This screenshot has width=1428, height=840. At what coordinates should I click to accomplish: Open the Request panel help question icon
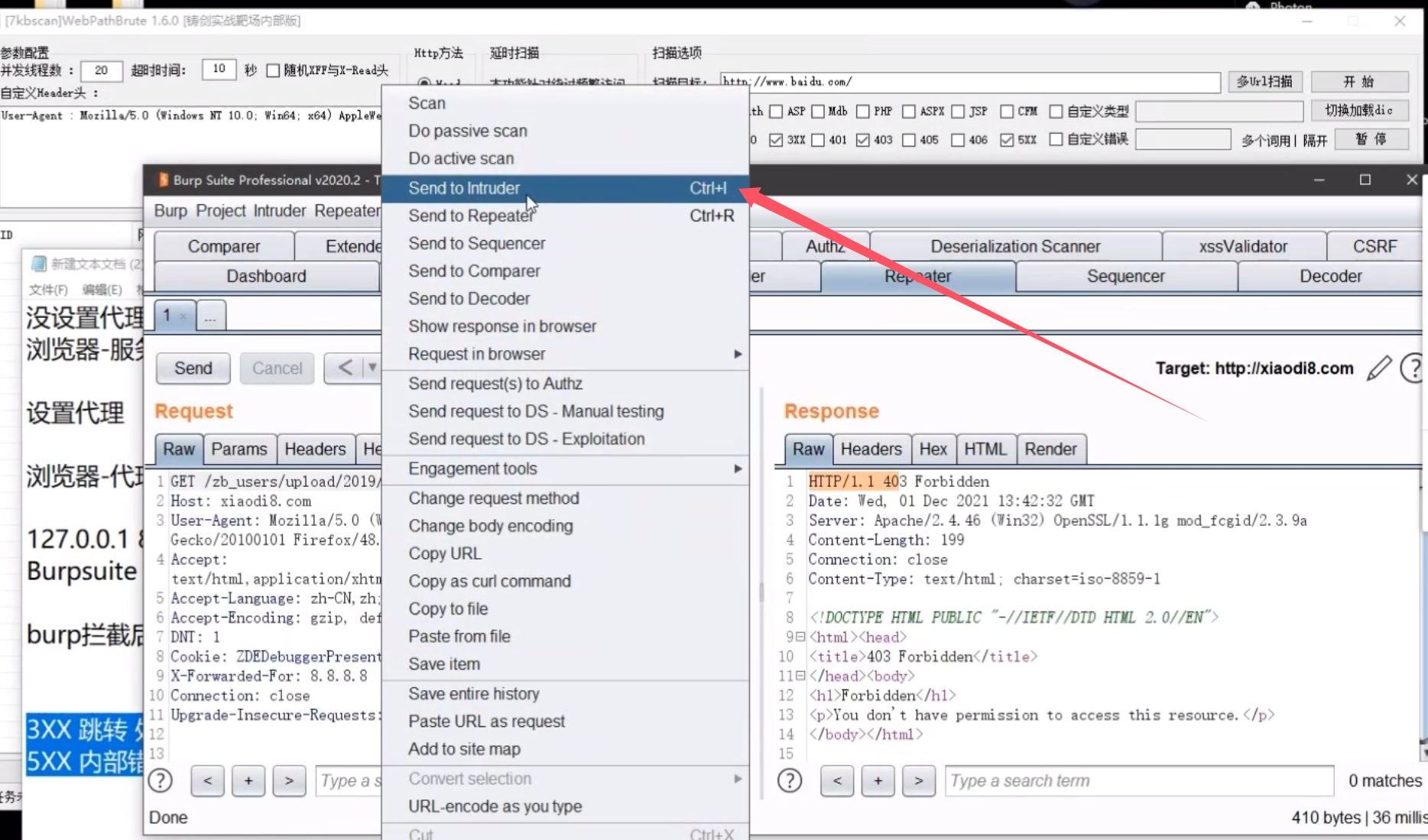point(160,781)
